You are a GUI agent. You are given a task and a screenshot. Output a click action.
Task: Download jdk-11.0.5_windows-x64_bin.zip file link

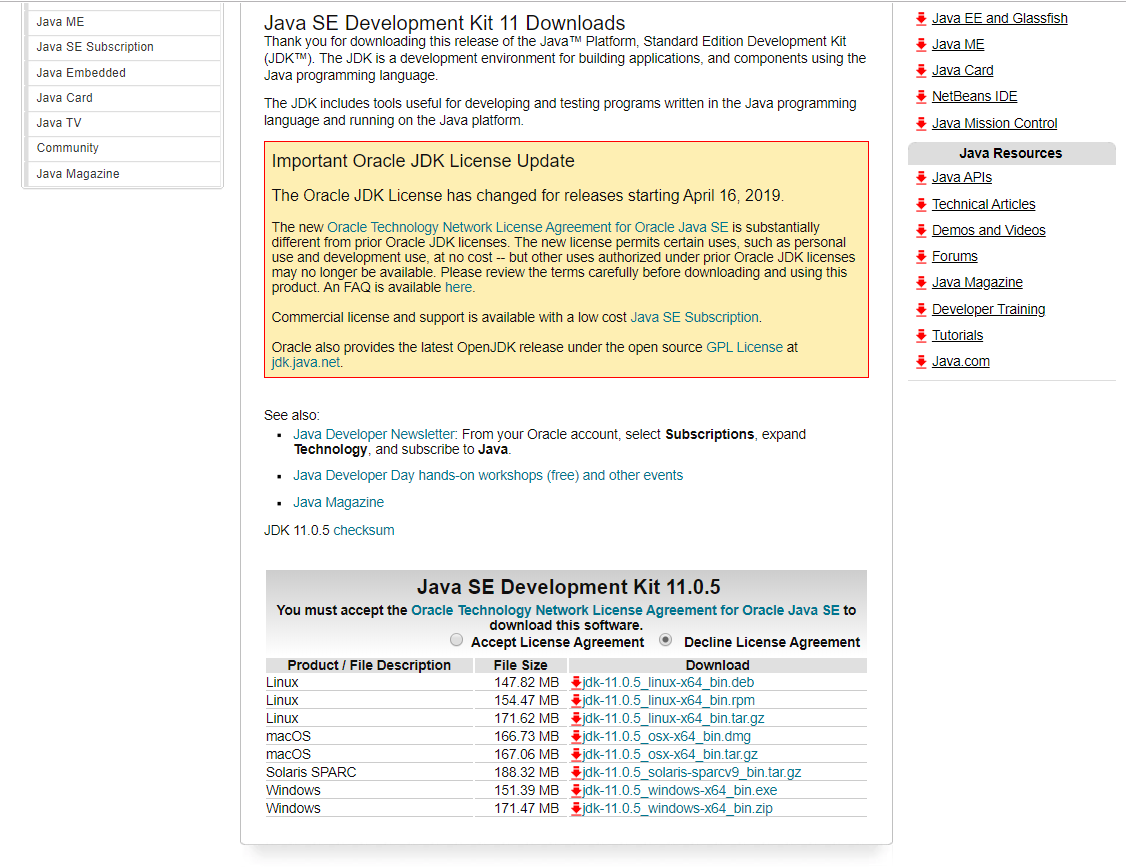678,808
